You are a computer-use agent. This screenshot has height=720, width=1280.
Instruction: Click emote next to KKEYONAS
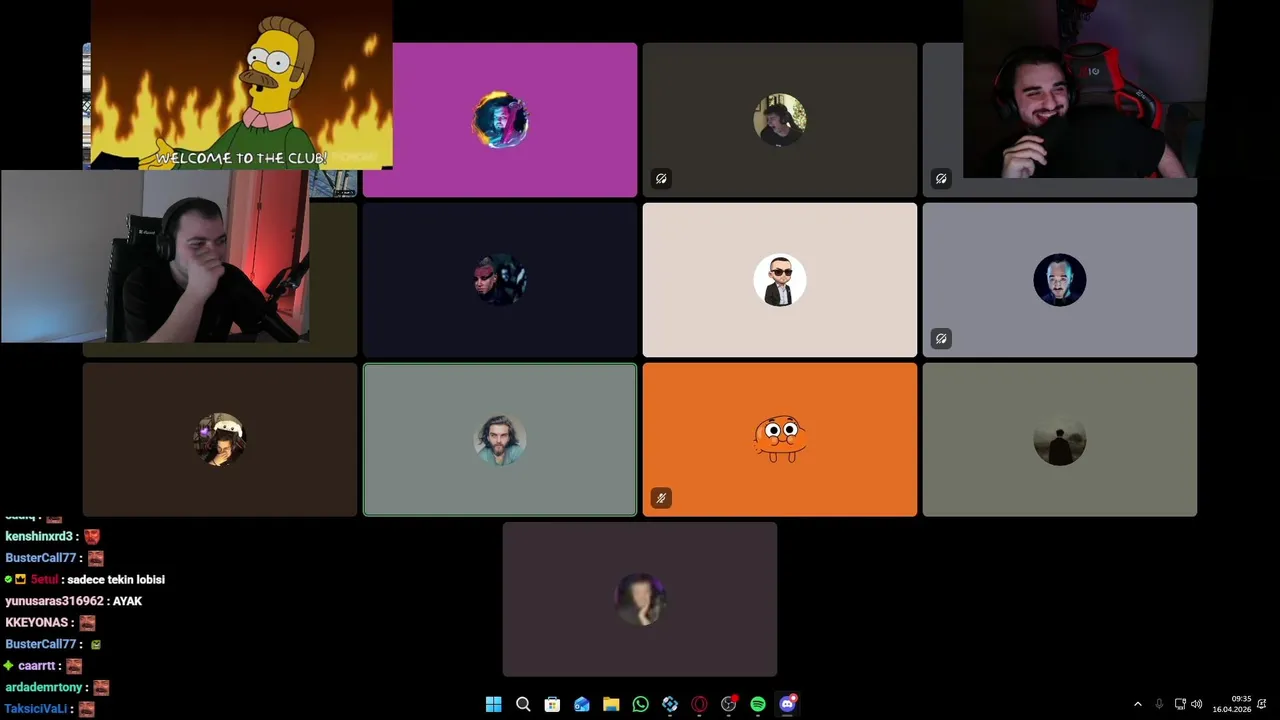(87, 623)
